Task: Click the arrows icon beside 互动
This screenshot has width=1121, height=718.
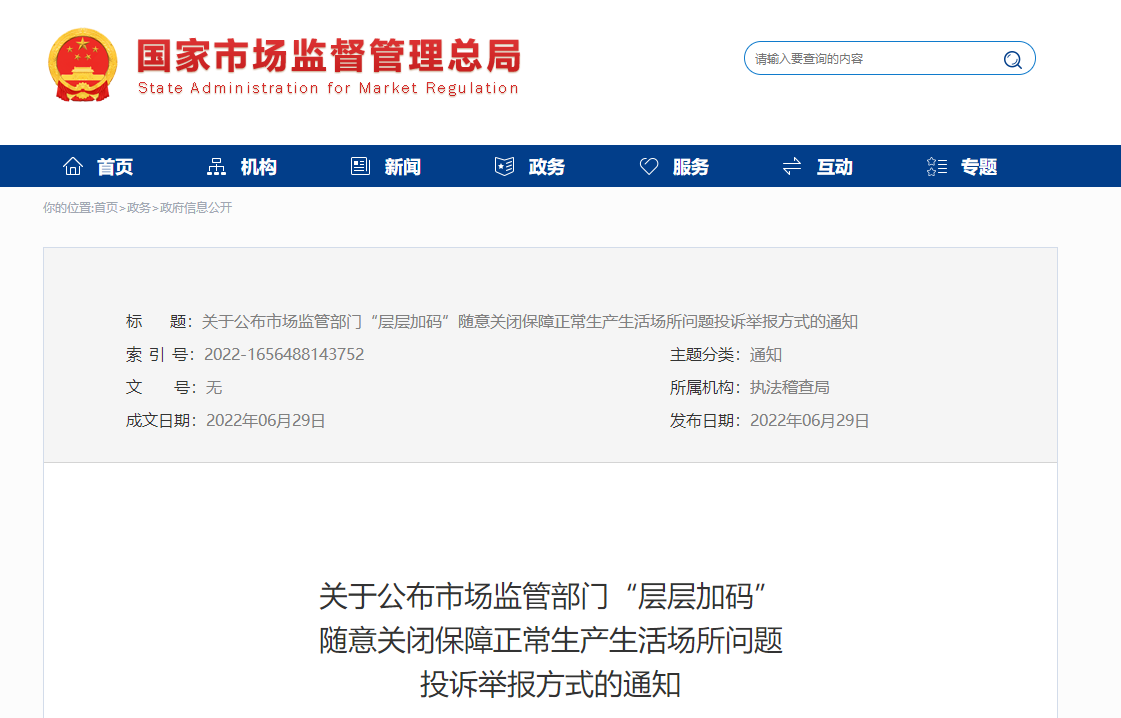Action: pyautogui.click(x=792, y=166)
